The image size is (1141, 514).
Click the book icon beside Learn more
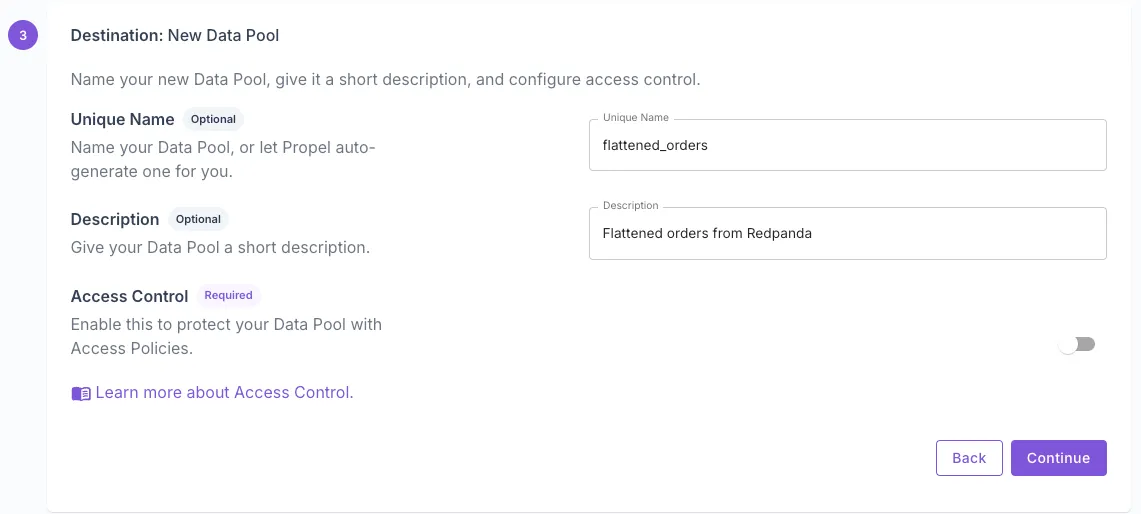click(81, 393)
